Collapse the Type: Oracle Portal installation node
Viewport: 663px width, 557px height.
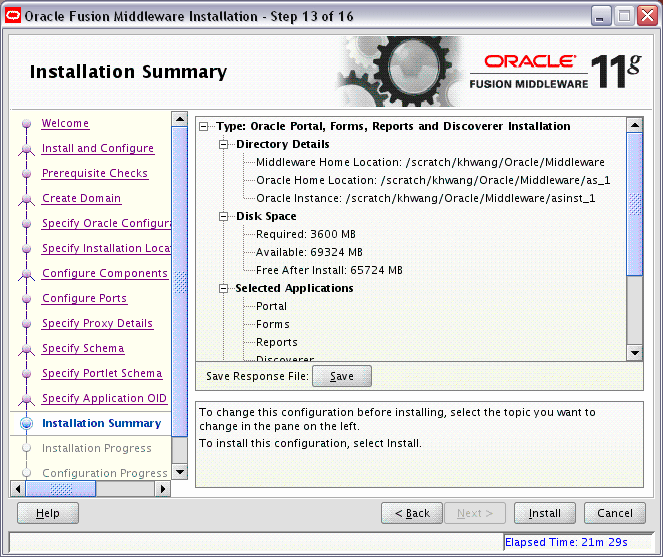[204, 126]
